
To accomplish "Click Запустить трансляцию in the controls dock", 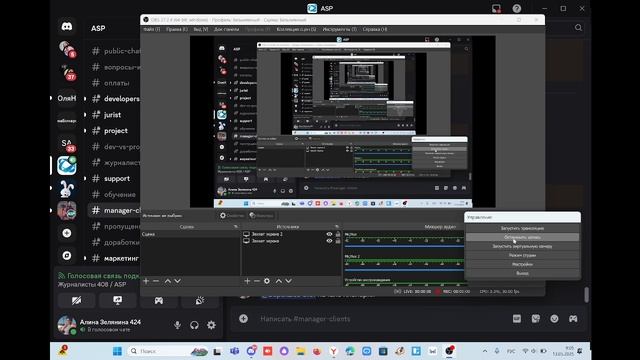I will (x=522, y=228).
